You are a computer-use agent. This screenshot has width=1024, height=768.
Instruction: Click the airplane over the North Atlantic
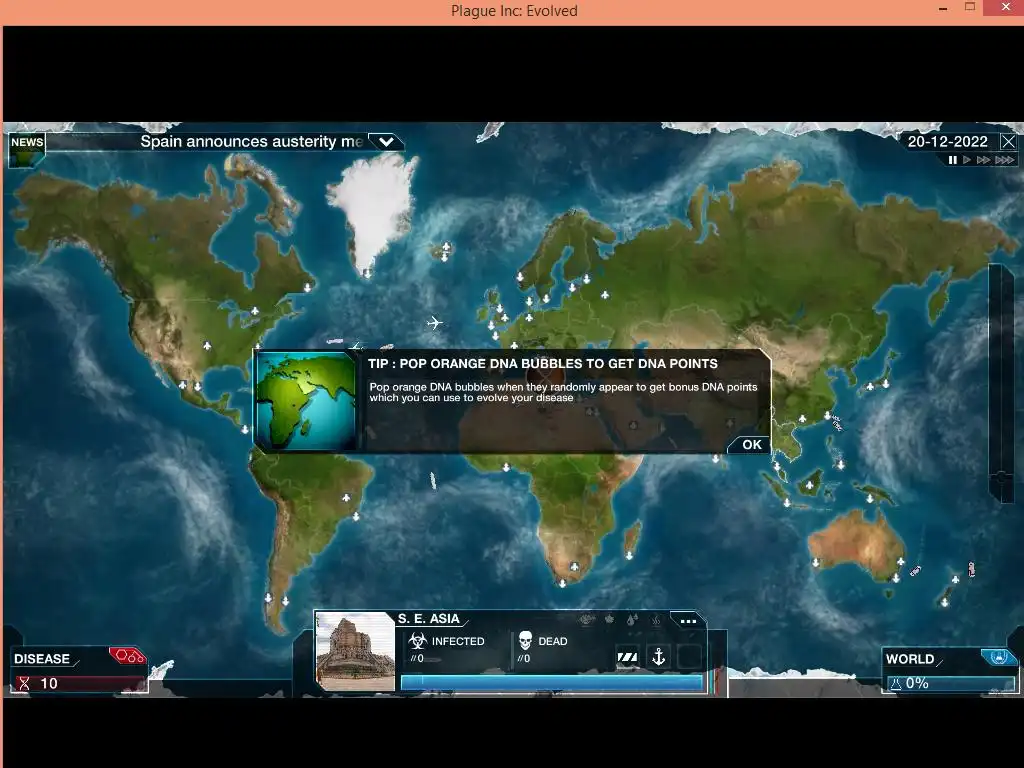(434, 323)
